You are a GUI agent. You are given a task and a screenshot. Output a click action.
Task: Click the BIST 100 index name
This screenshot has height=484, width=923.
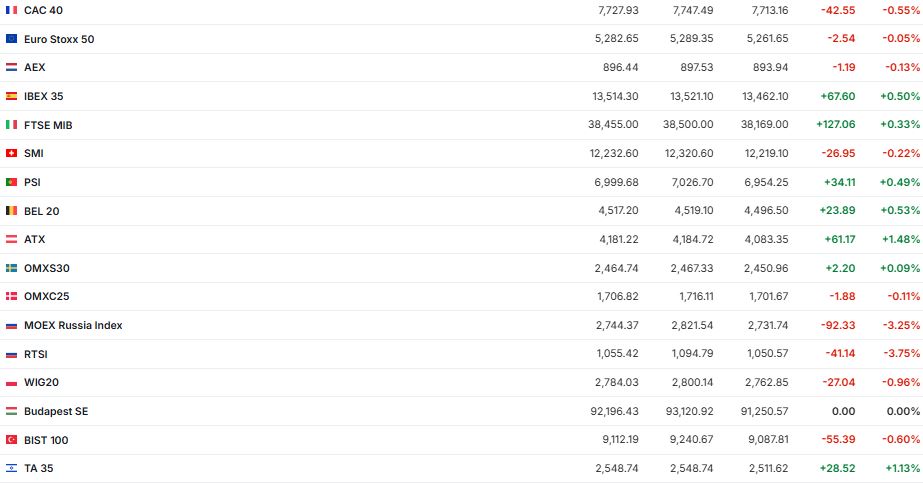point(46,440)
